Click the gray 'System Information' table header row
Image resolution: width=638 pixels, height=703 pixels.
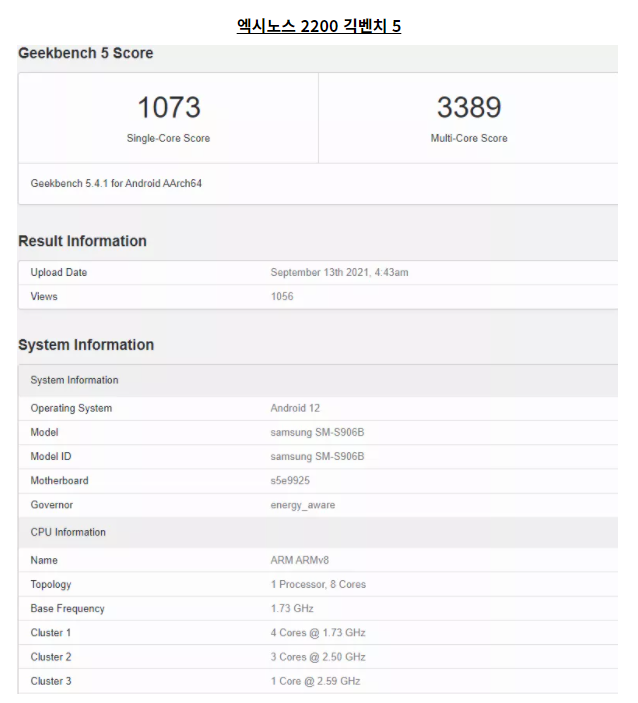318,380
